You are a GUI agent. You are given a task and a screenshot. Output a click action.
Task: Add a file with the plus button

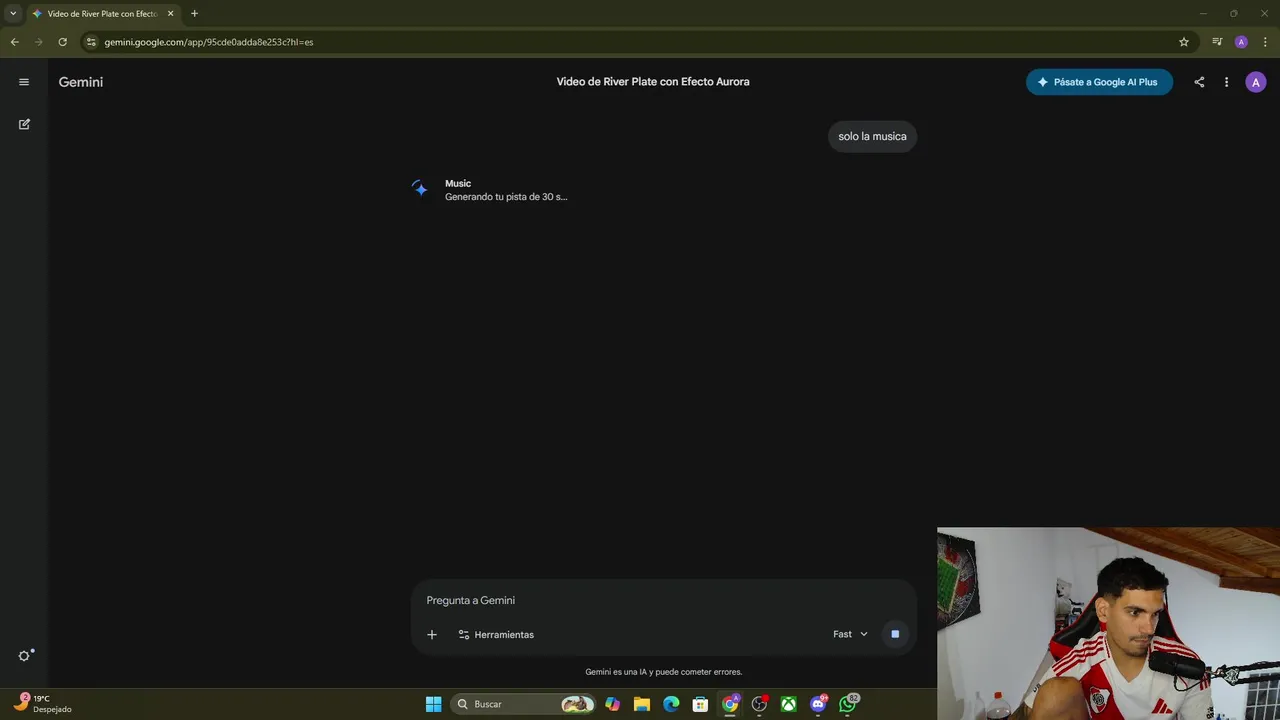432,634
